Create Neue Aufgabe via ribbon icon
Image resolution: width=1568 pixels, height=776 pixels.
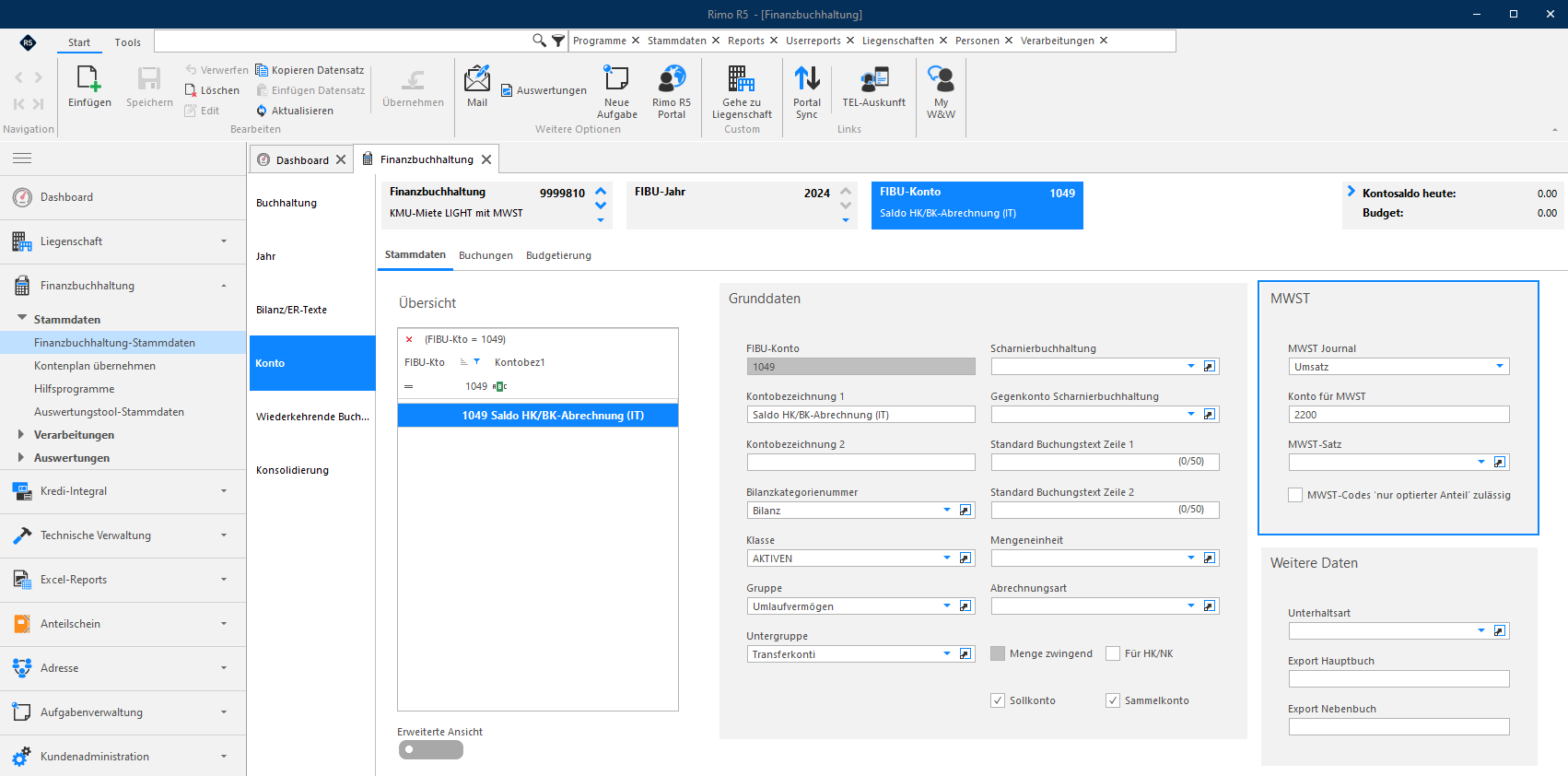pyautogui.click(x=616, y=79)
